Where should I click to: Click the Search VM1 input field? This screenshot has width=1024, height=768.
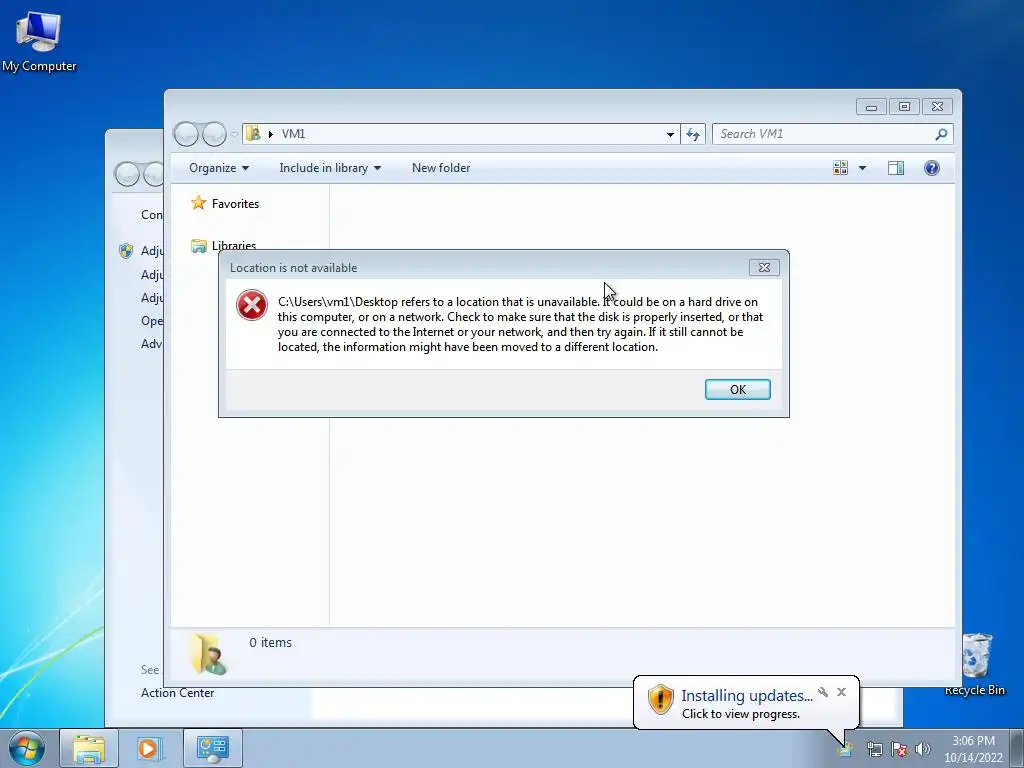pos(823,134)
